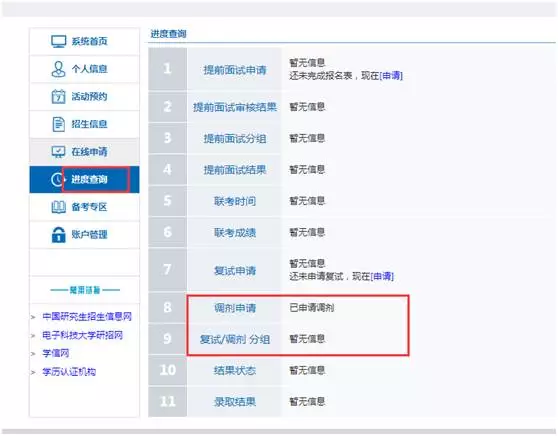Click the 复试/调剂 分组 row label

(235, 340)
